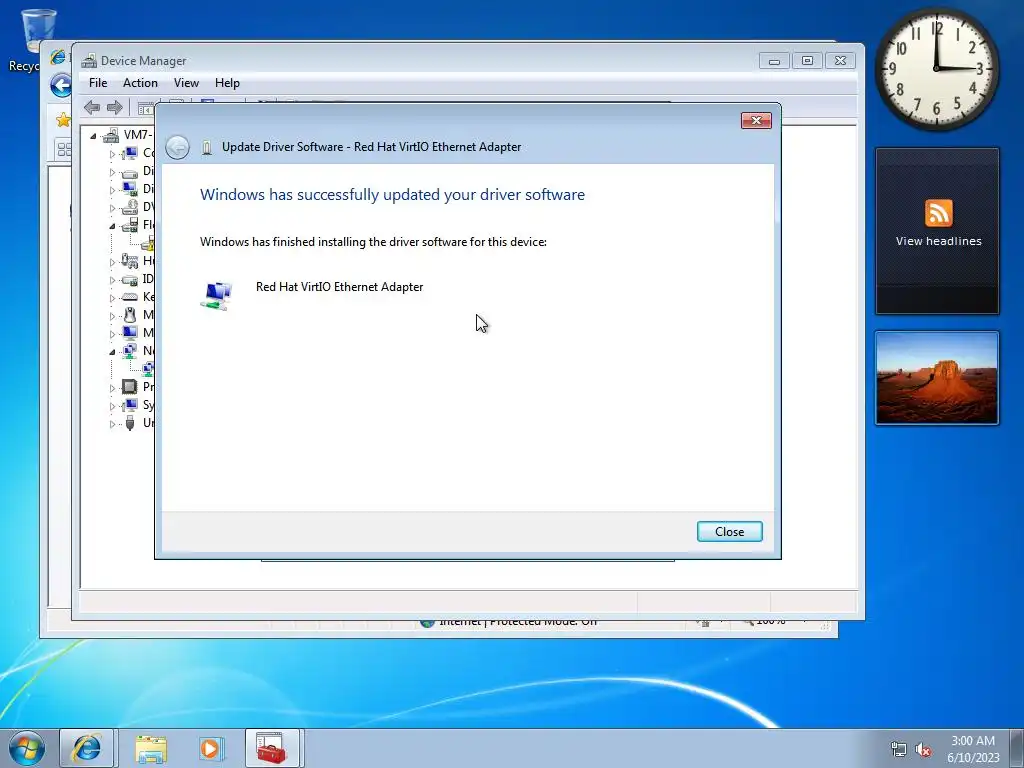Select the Floppy drive controllers icon
1024x768 pixels.
129,225
